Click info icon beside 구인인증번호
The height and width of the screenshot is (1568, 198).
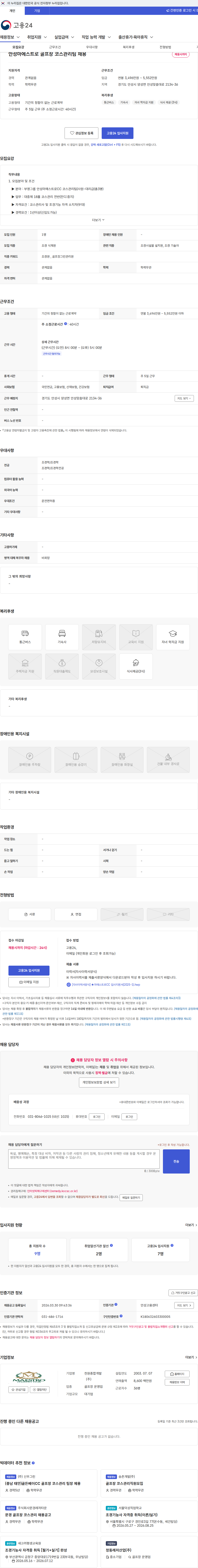[x=121, y=1316]
